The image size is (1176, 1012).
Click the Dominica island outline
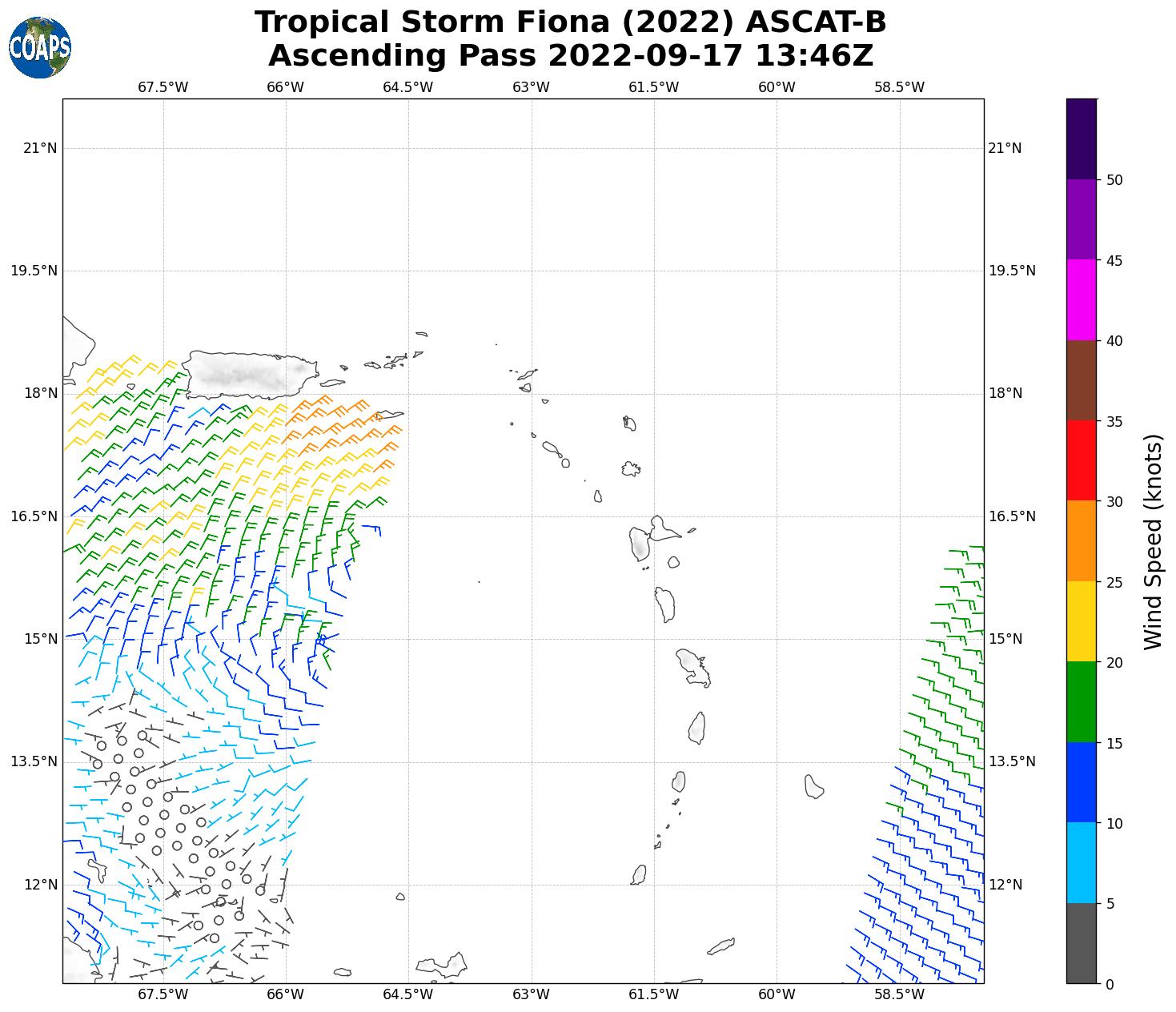[665, 604]
